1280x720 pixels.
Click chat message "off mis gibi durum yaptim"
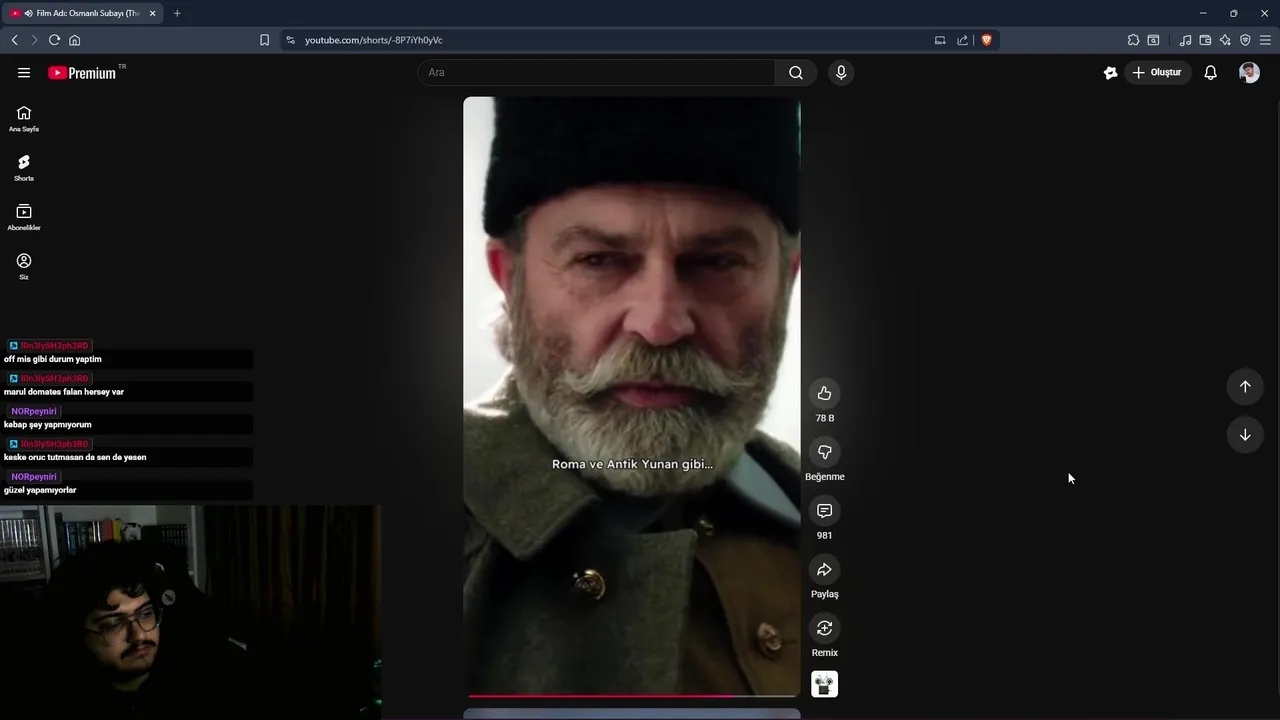(53, 359)
